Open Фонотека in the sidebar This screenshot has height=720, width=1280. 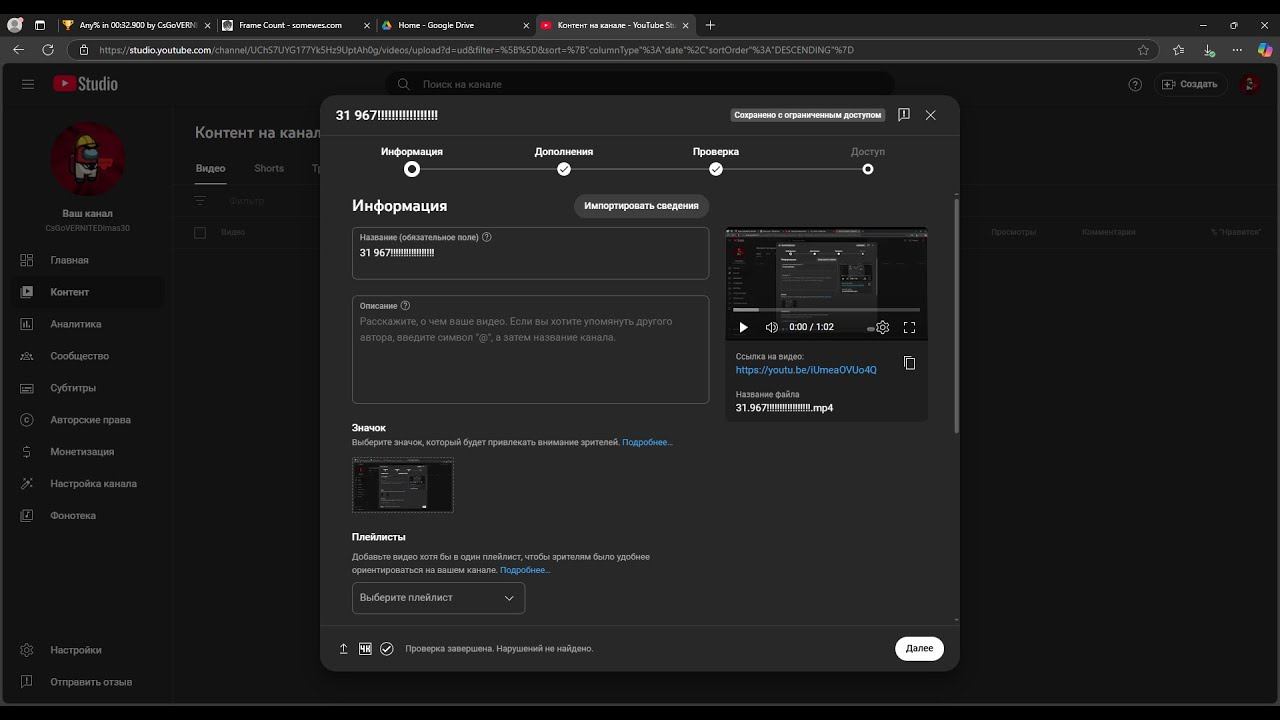point(86,516)
